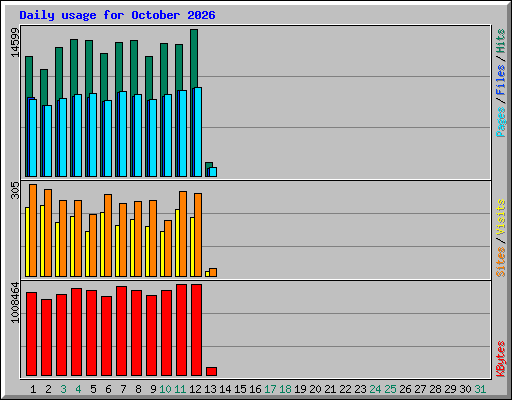Click green weekend day 4 label
Image resolution: width=512 pixels, height=400 pixels.
[78, 389]
